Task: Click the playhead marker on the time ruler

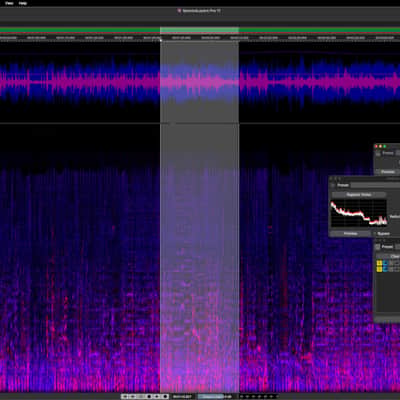Action: point(161,40)
